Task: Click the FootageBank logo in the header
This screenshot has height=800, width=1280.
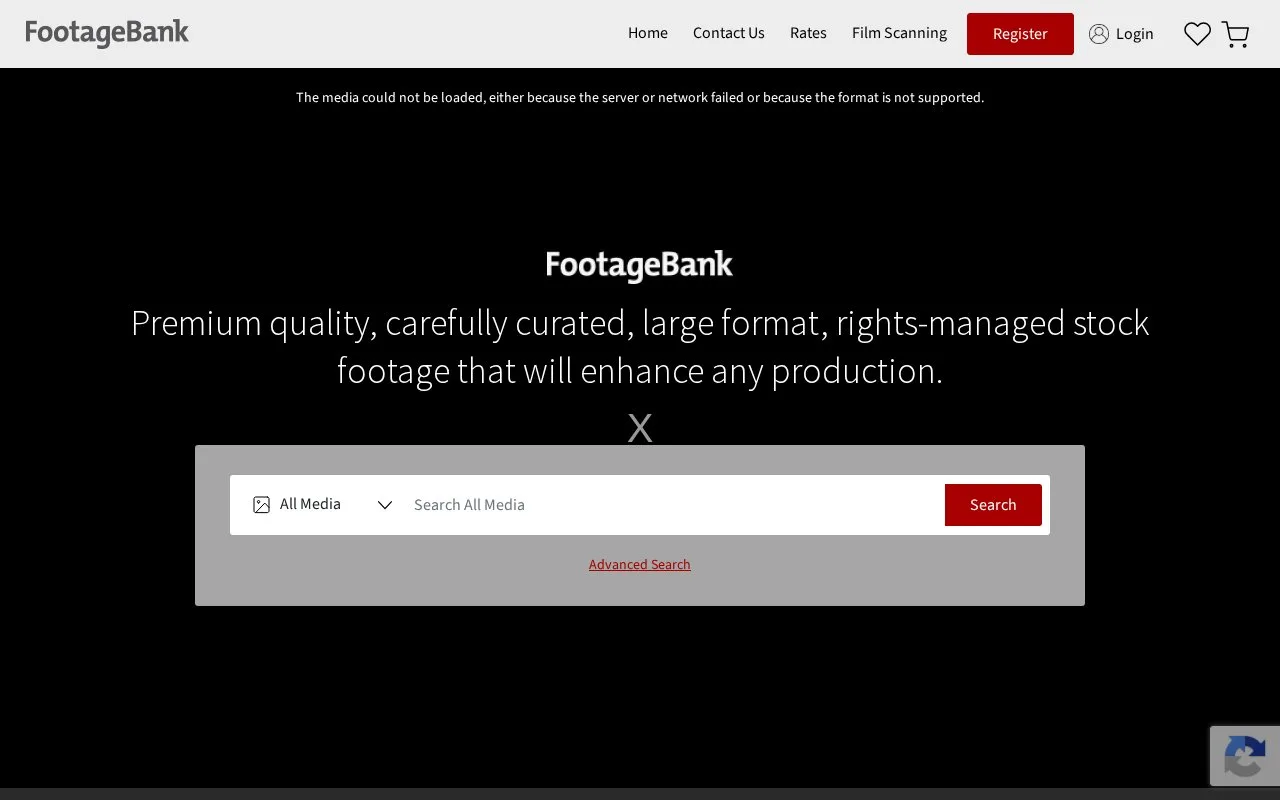Action: [107, 33]
